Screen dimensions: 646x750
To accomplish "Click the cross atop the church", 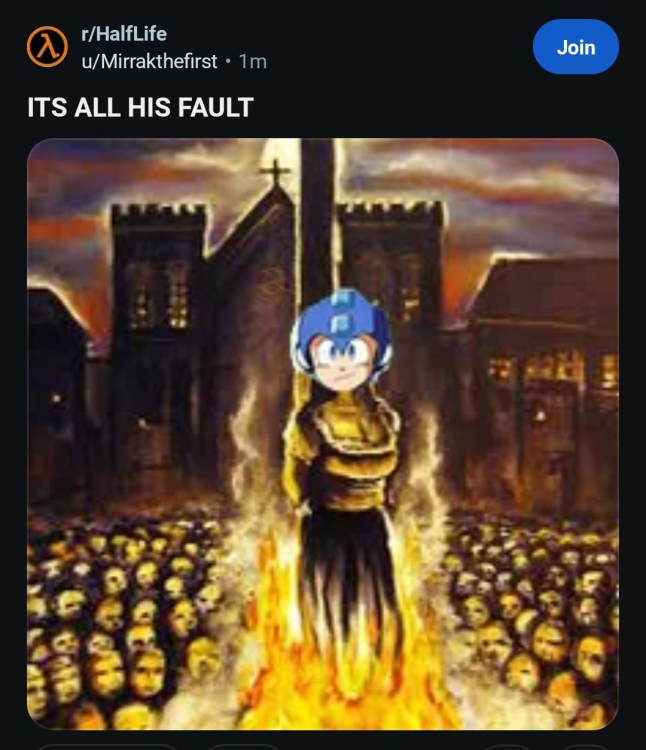I will point(274,173).
